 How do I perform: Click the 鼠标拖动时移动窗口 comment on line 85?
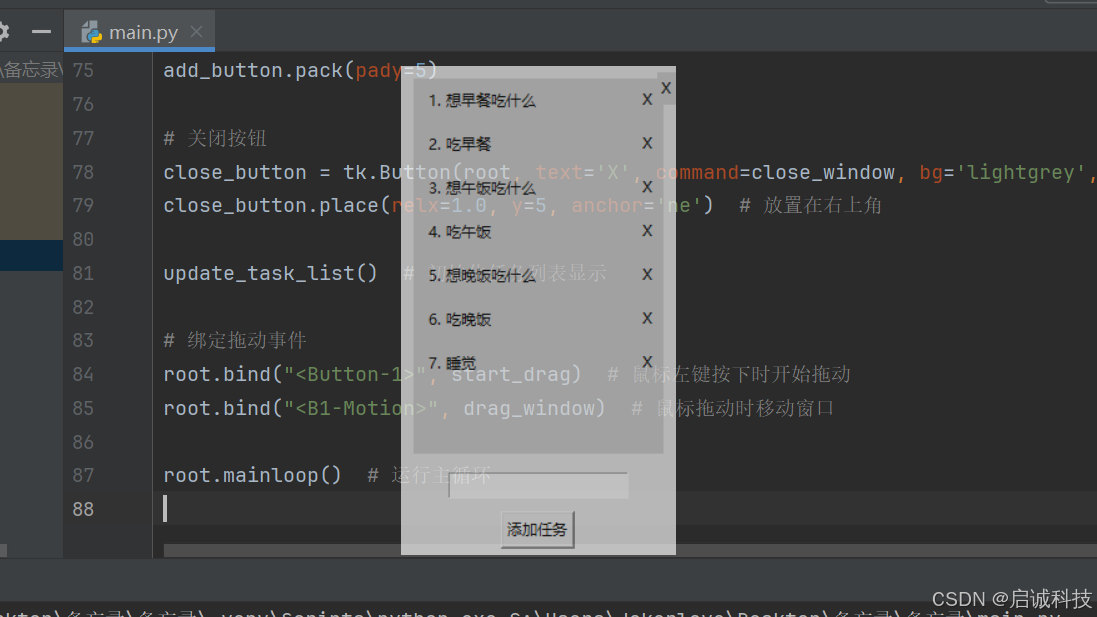pyautogui.click(x=733, y=408)
